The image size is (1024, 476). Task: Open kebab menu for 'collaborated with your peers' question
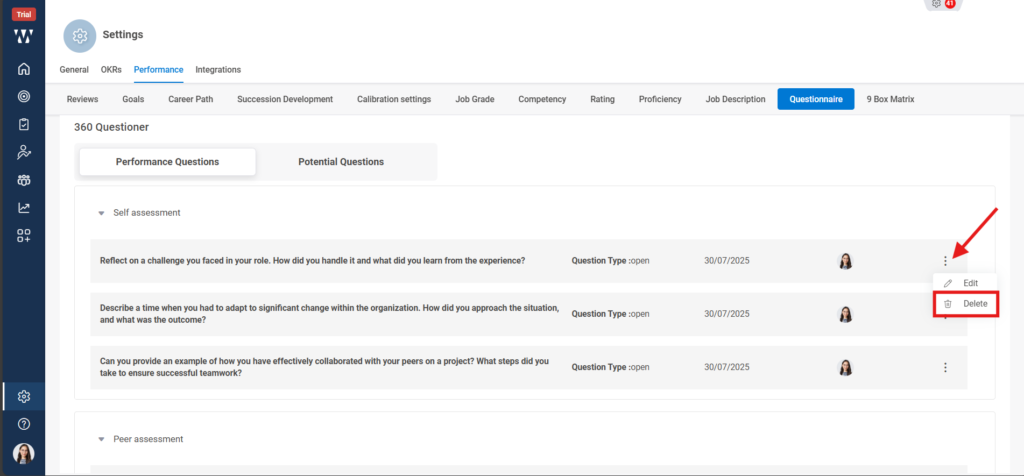click(945, 368)
